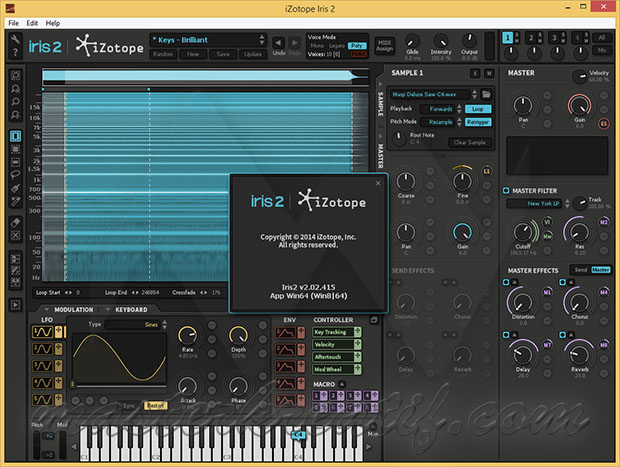
Task: Click the Clear Sample button
Action: (x=469, y=142)
